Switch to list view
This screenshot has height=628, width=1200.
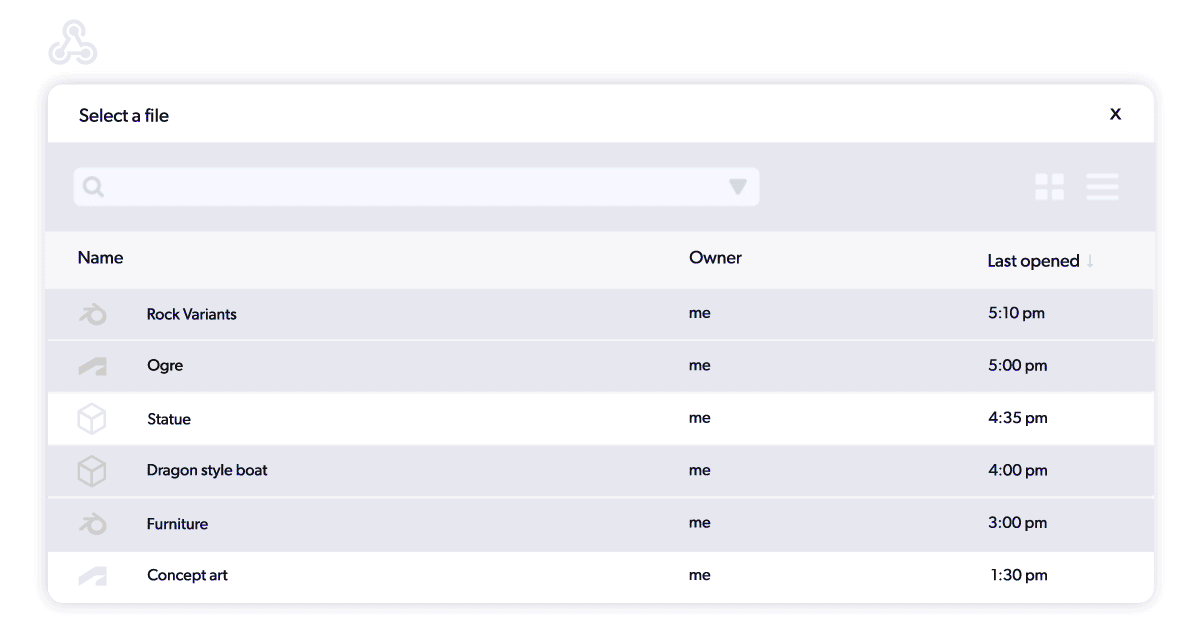tap(1102, 187)
